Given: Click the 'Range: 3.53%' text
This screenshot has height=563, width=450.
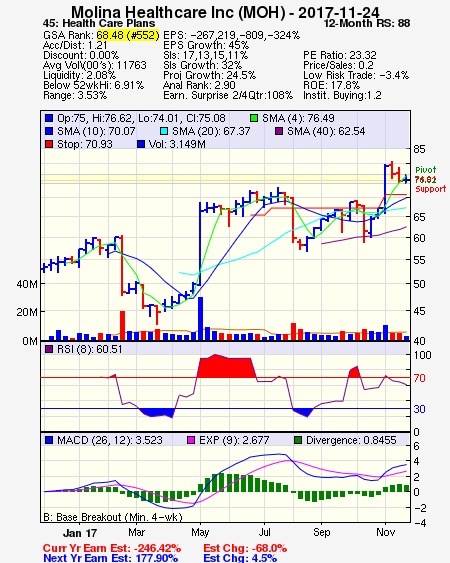Looking at the screenshot, I should (x=75, y=96).
